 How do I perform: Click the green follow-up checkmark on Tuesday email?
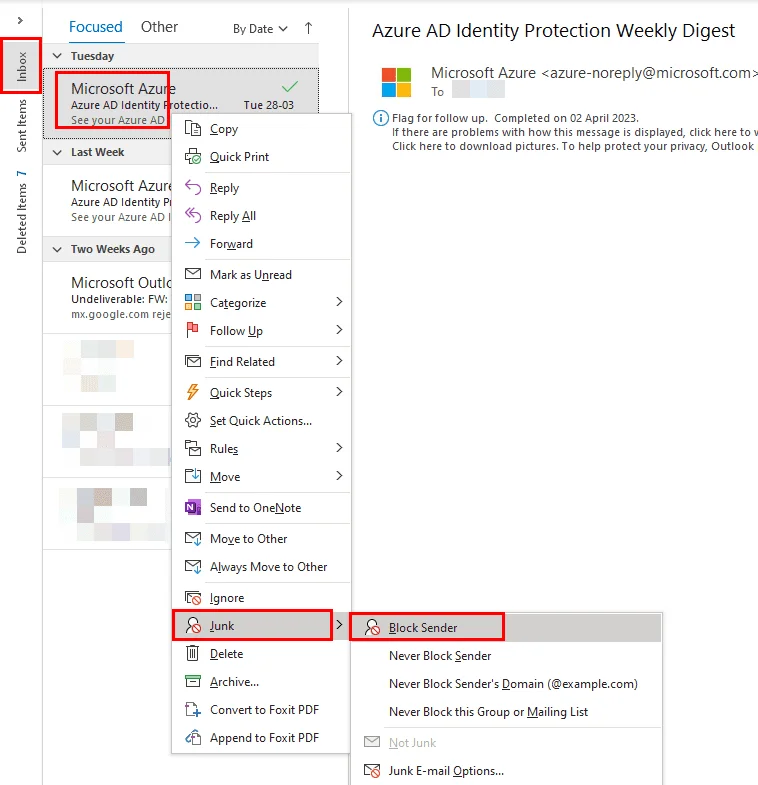[x=290, y=86]
